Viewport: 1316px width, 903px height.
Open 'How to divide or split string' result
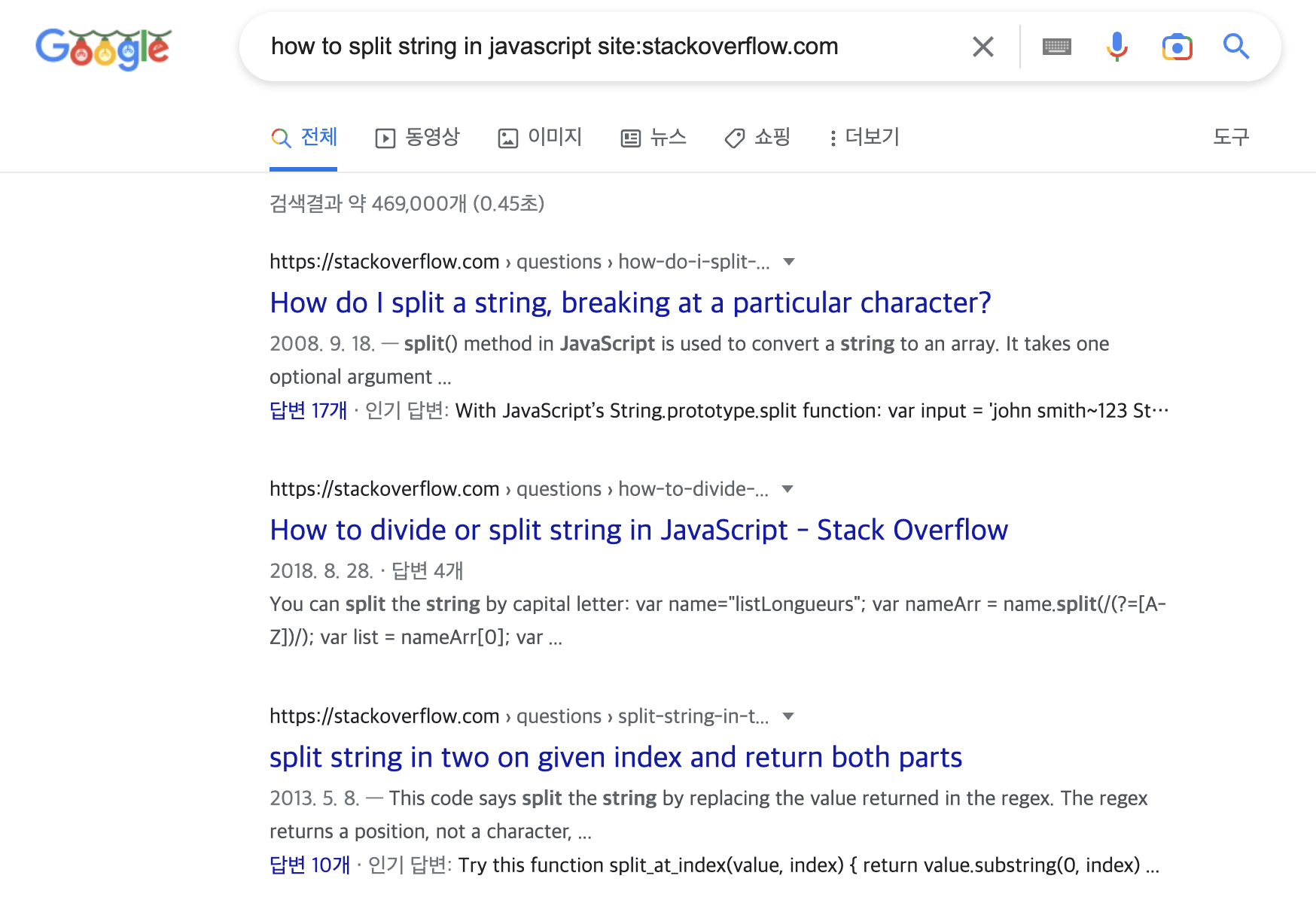coord(638,530)
